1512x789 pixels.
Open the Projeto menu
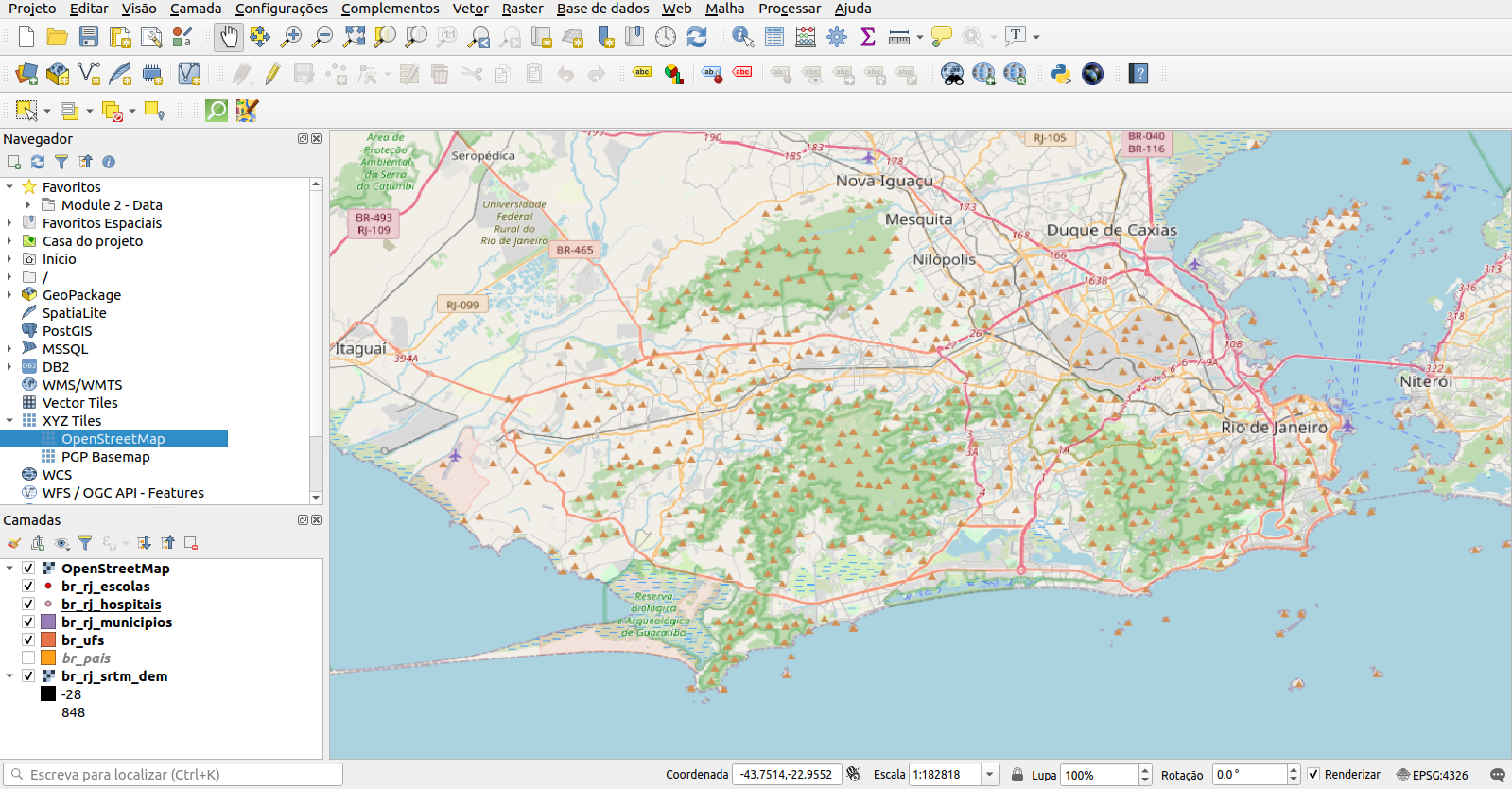click(x=32, y=9)
